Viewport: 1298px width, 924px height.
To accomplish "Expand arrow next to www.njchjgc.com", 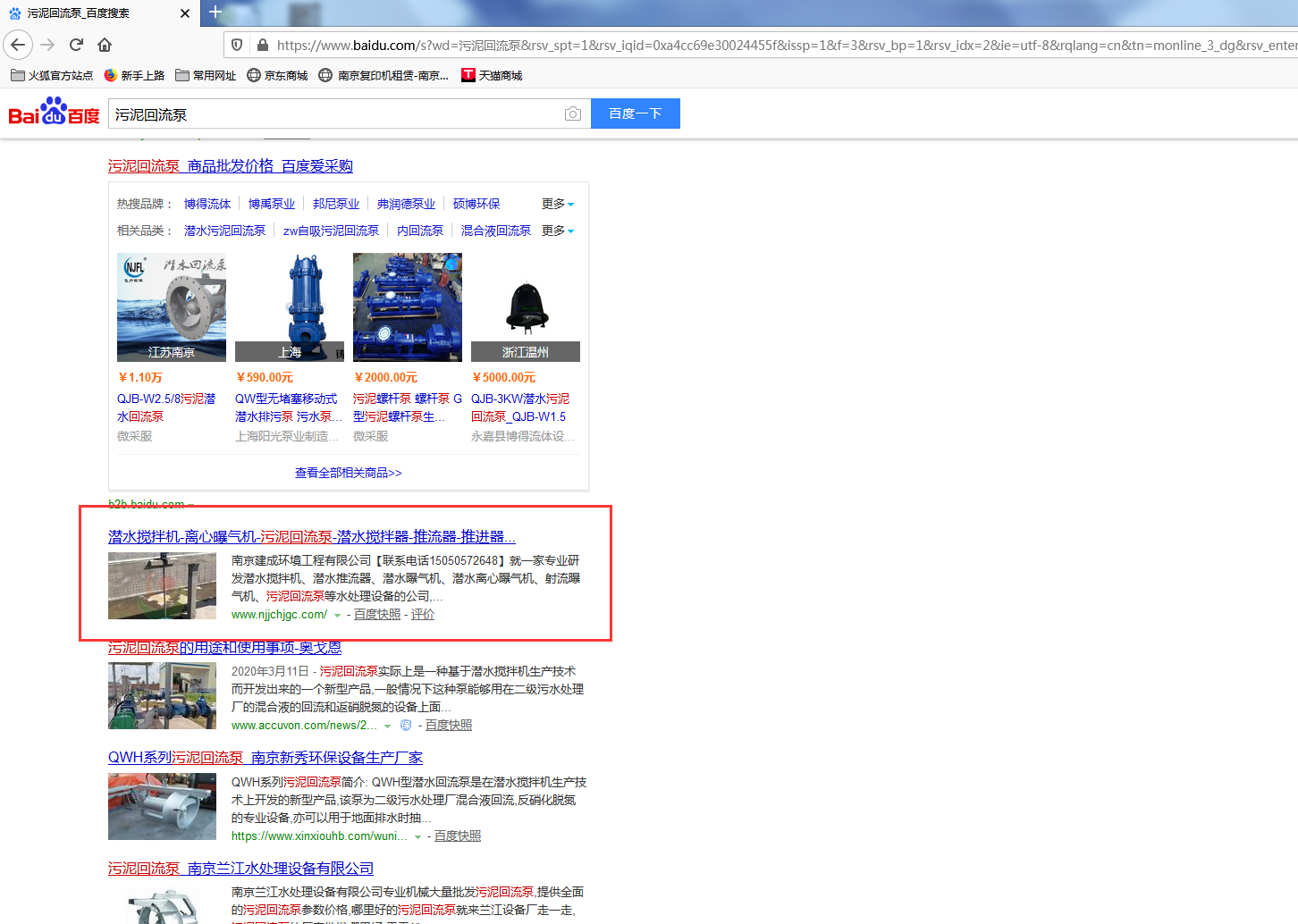I will [337, 615].
